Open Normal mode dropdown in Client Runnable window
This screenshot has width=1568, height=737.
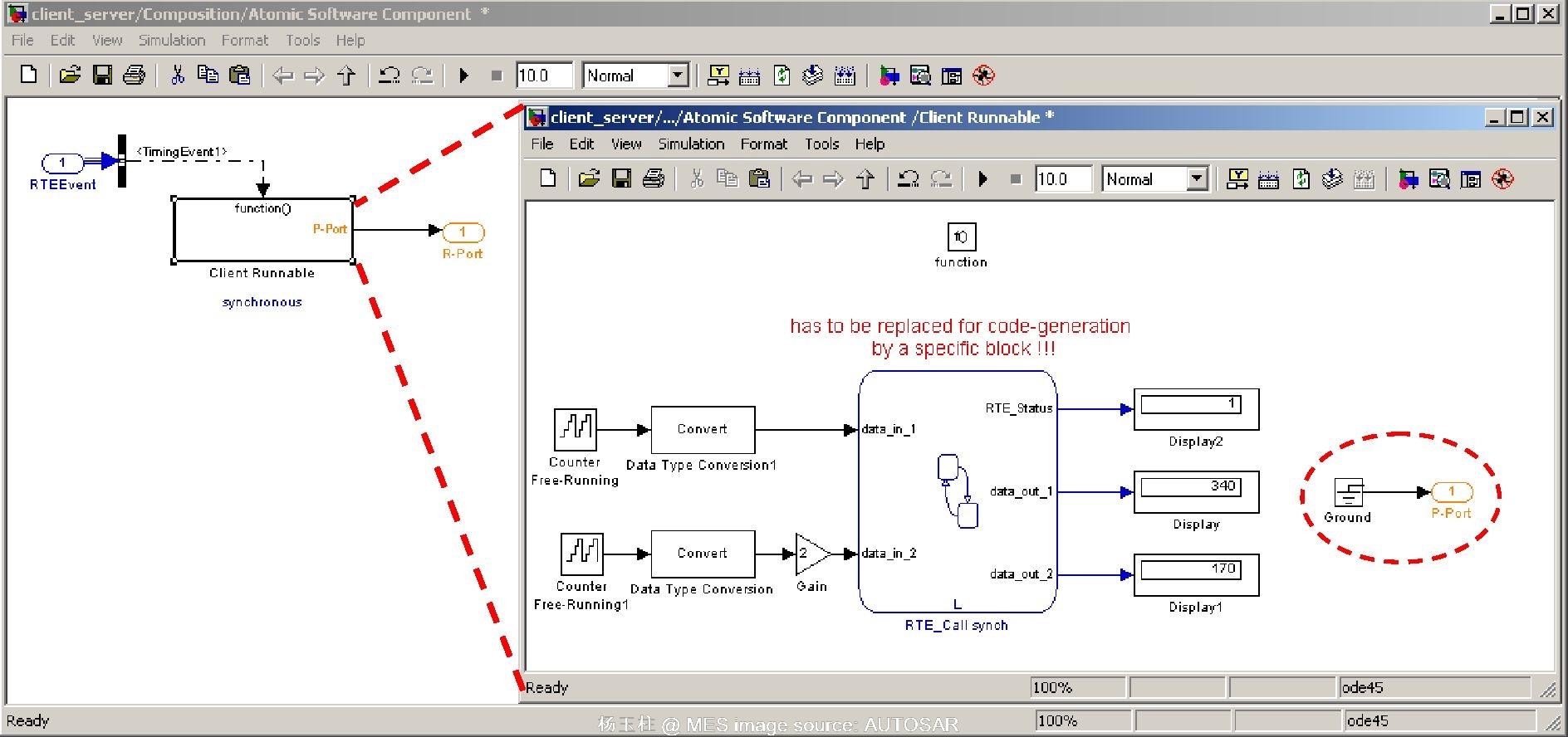tap(1197, 179)
